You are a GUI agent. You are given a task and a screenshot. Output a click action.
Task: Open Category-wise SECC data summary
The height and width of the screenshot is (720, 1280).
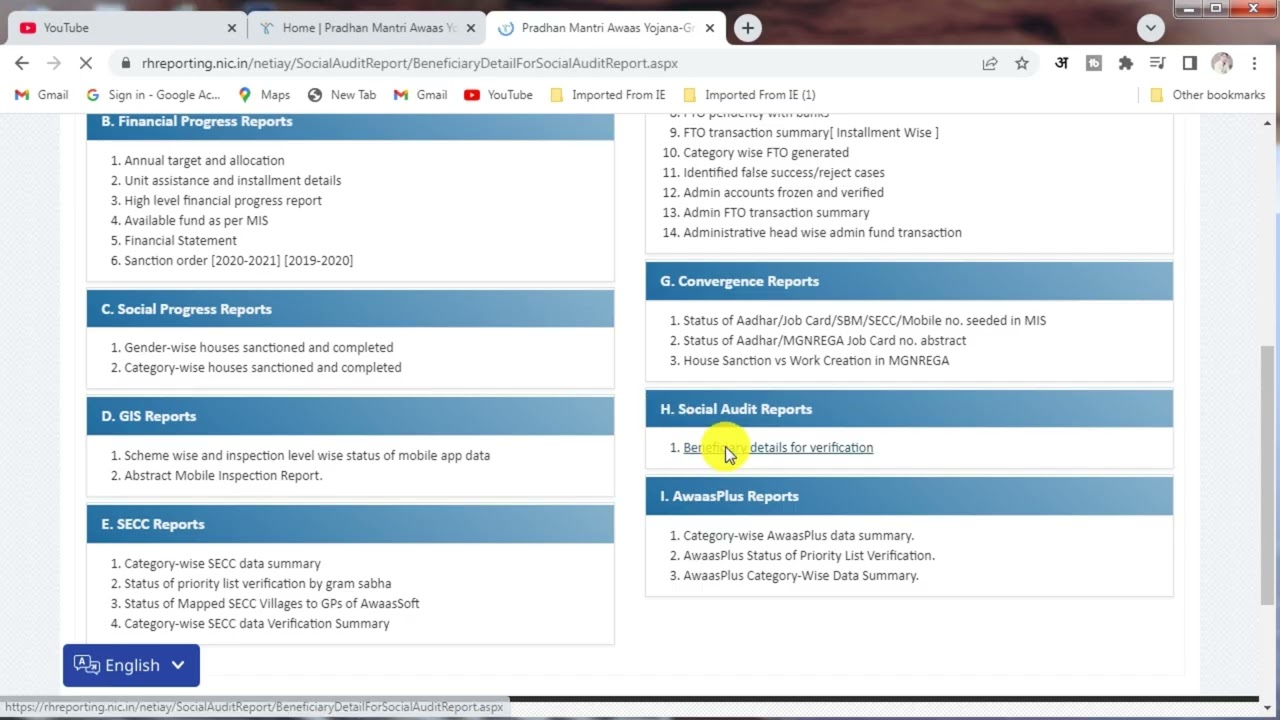[x=222, y=563]
